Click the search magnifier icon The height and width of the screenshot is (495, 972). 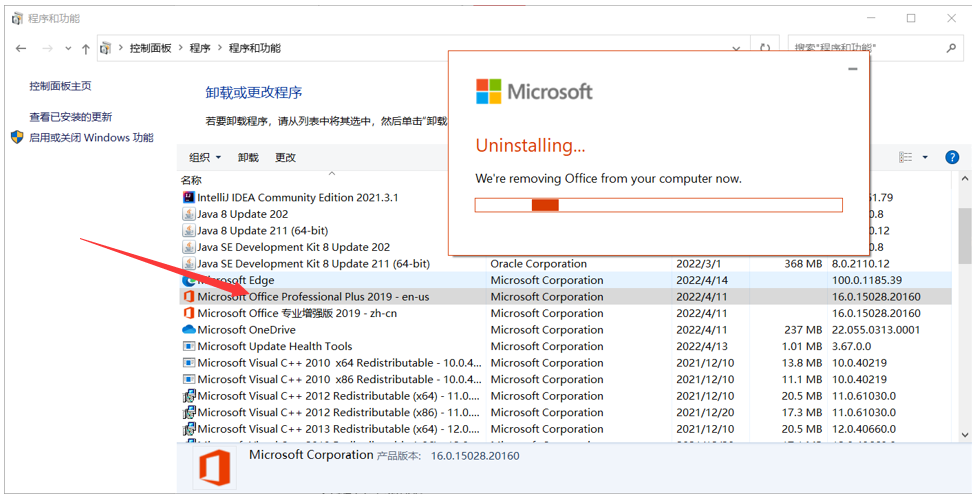click(x=951, y=48)
